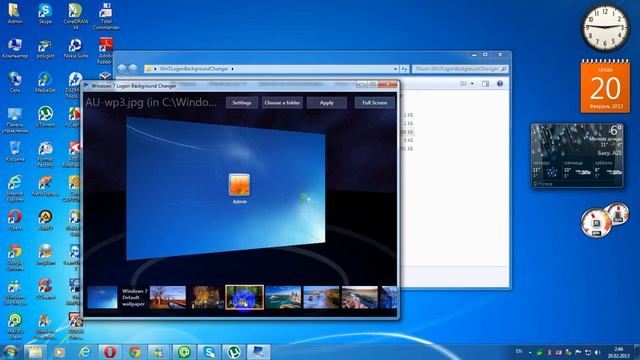Image resolution: width=640 pixels, height=360 pixels.
Task: Select the coastal bay thumbnail after AU-wp3
Action: [x=283, y=297]
